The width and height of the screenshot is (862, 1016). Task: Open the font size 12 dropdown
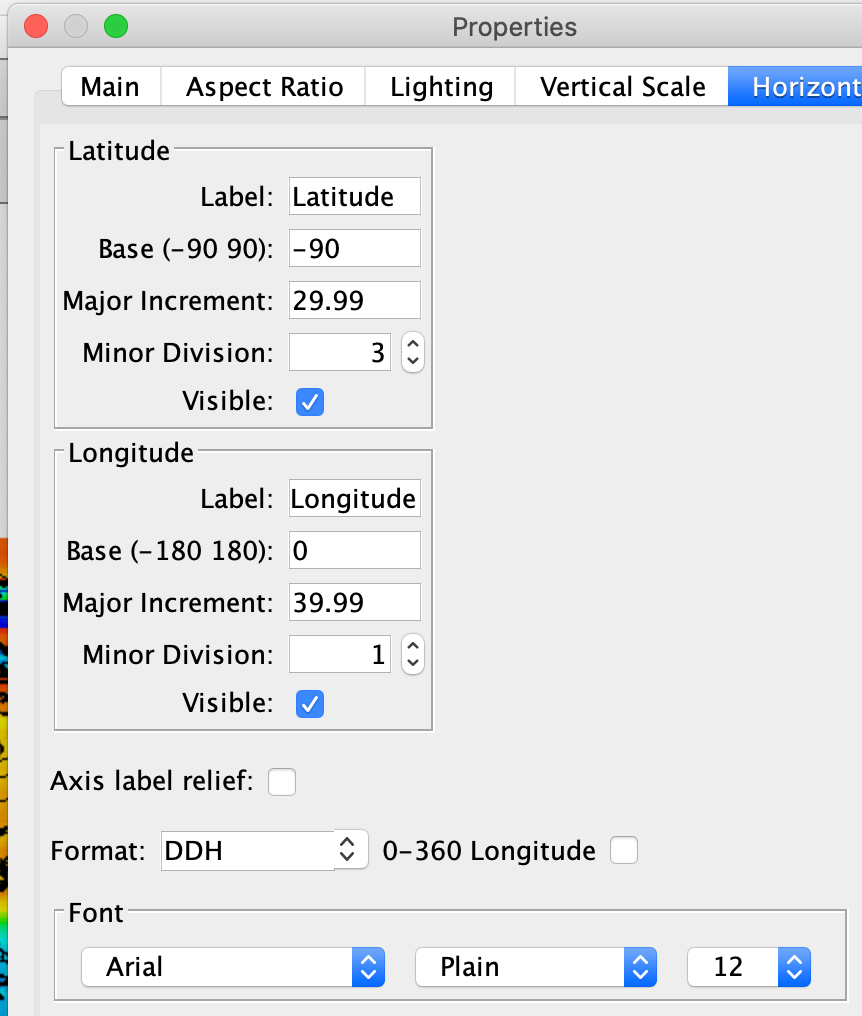(748, 967)
